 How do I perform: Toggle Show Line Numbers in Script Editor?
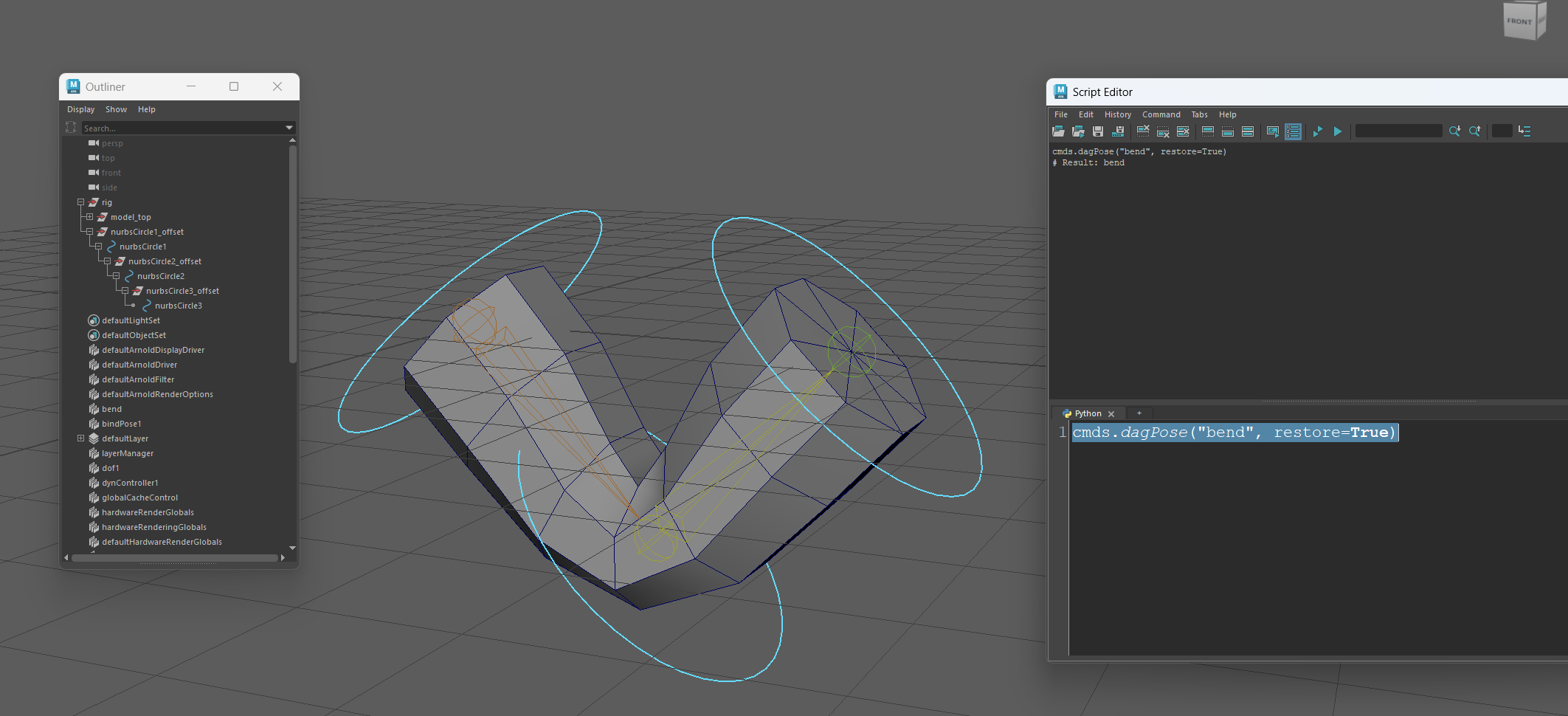tap(1293, 131)
